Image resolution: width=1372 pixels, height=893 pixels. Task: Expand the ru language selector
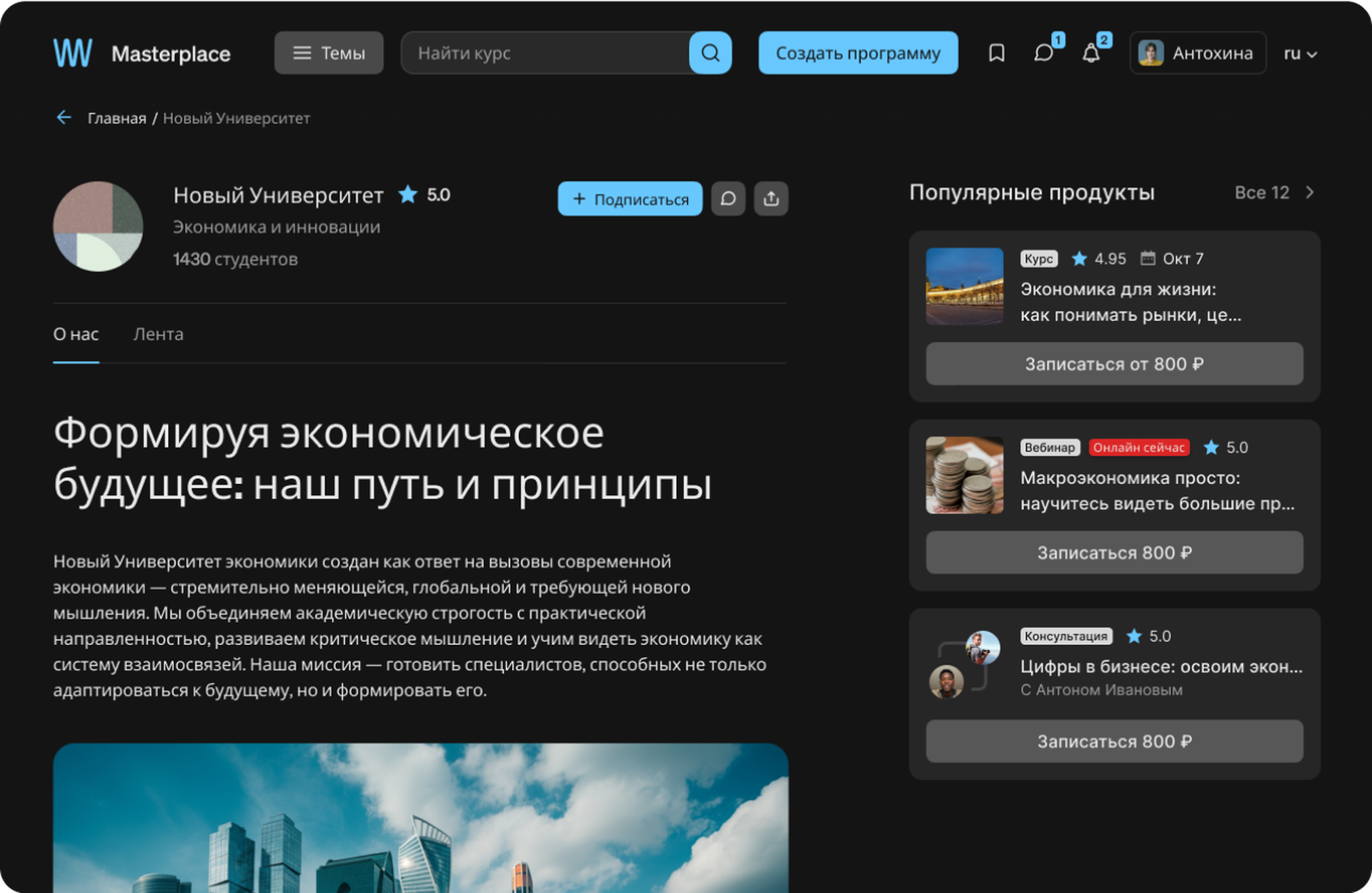click(x=1300, y=54)
